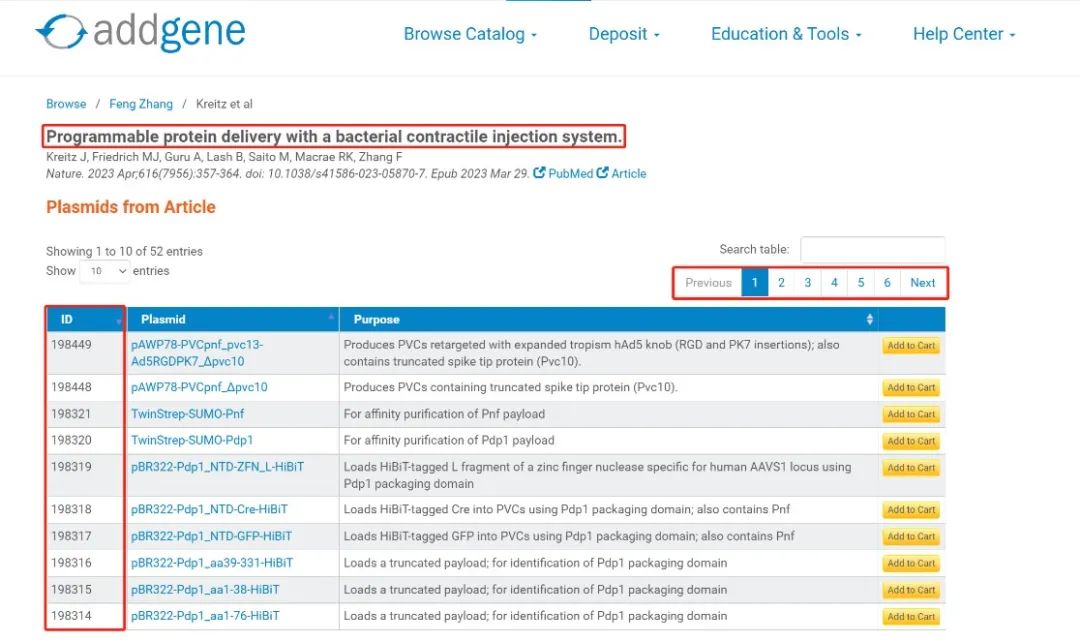The height and width of the screenshot is (642, 1080).
Task: Sort table by Plasmid column arrow
Action: tap(331, 318)
